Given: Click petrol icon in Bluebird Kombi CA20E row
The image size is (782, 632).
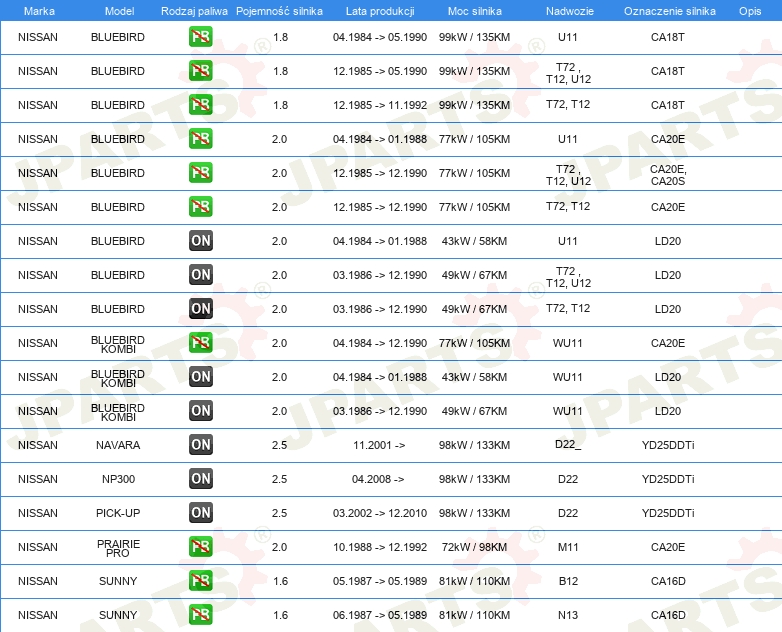Looking at the screenshot, I should coord(200,342).
